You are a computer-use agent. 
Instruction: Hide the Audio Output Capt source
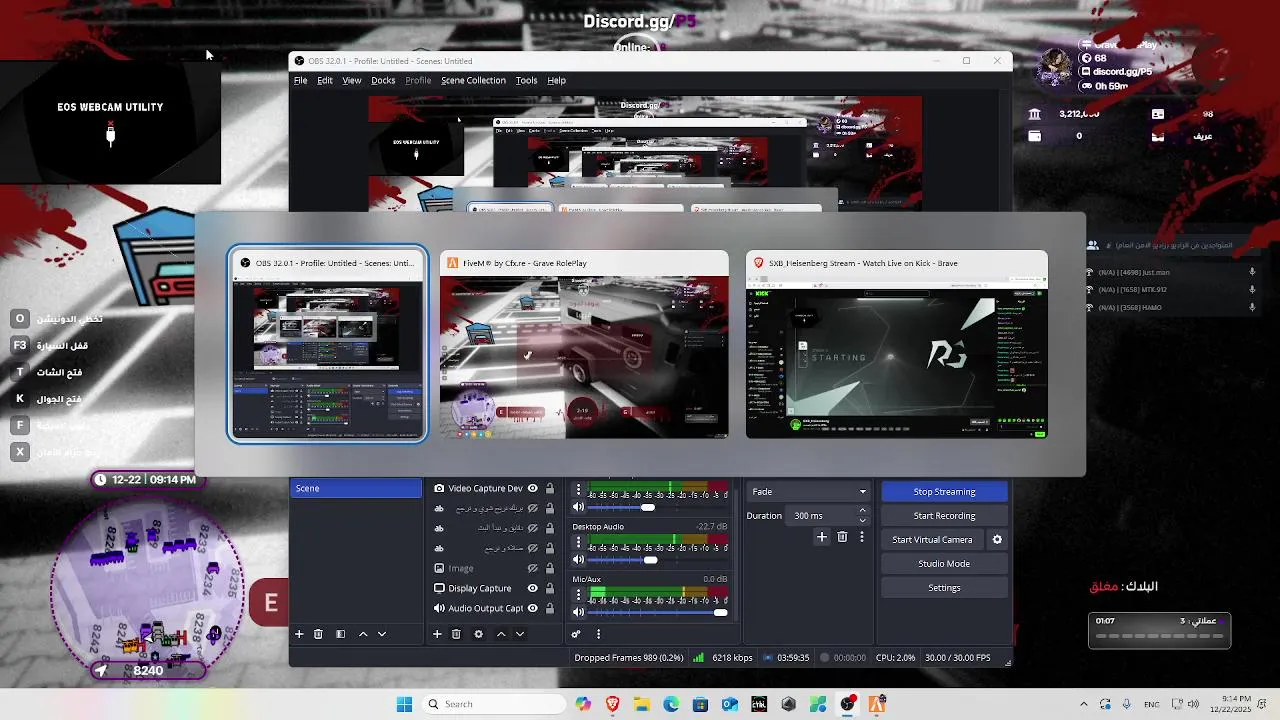point(533,608)
